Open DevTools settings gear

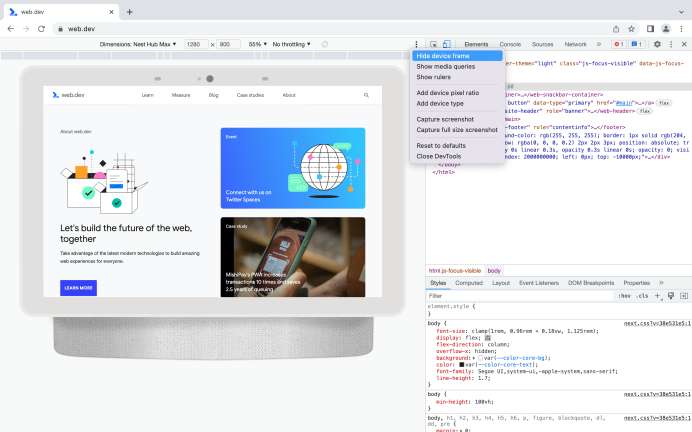pyautogui.click(x=657, y=44)
